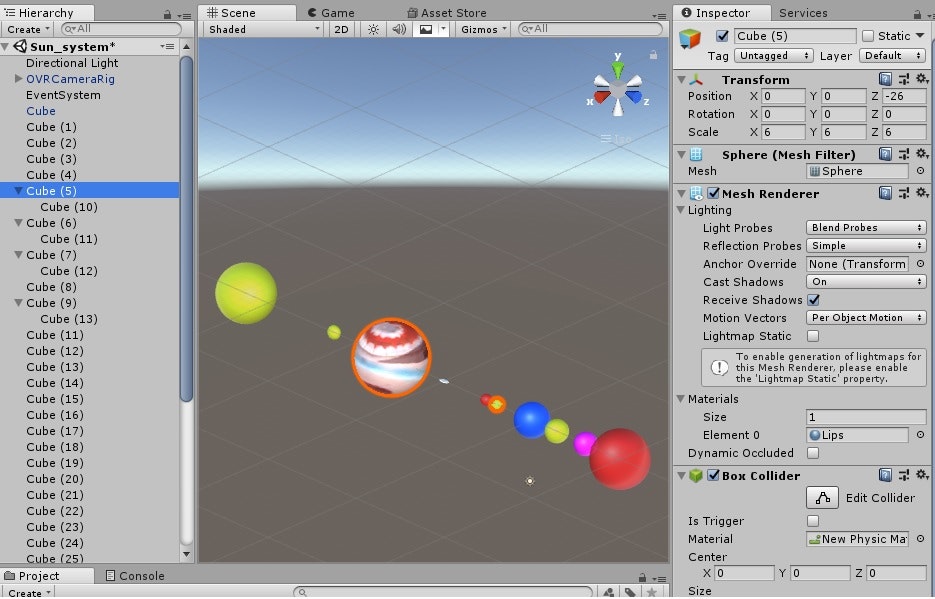
Task: Click the scene effects image icon
Action: (x=426, y=29)
